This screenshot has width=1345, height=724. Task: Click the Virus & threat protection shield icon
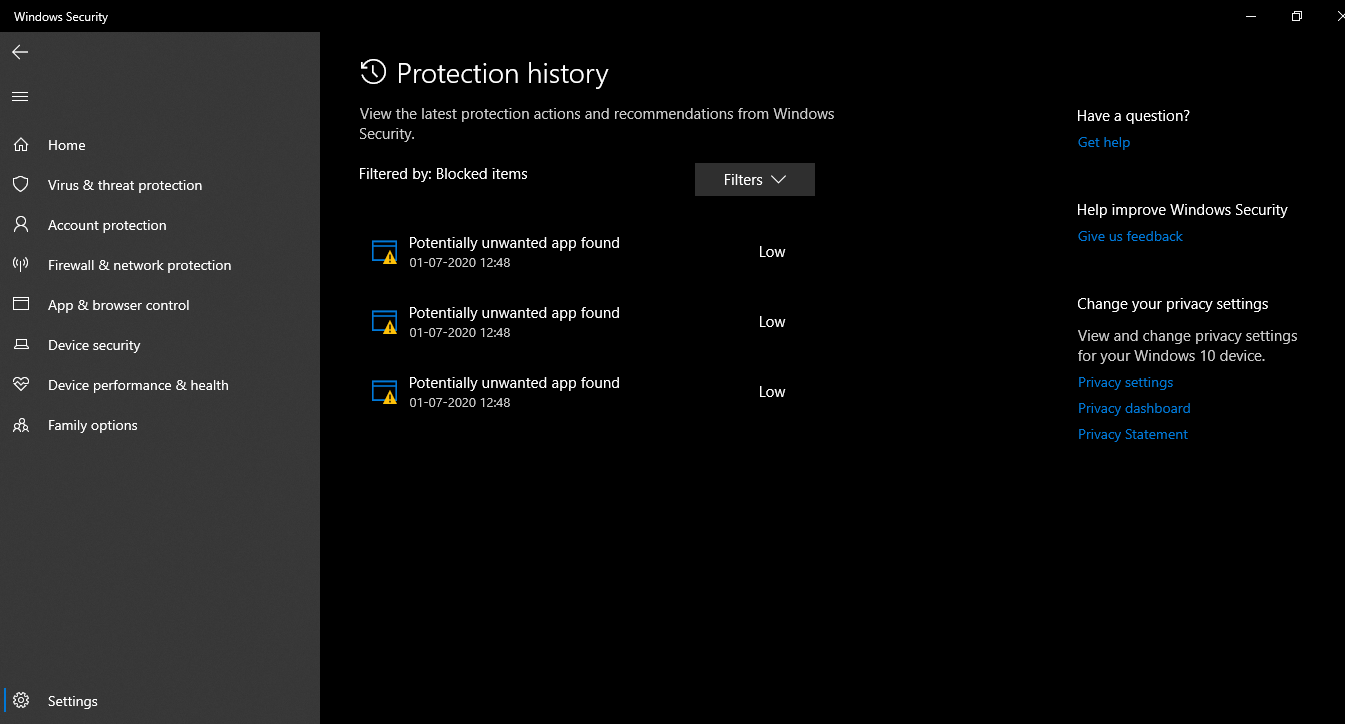click(x=20, y=185)
